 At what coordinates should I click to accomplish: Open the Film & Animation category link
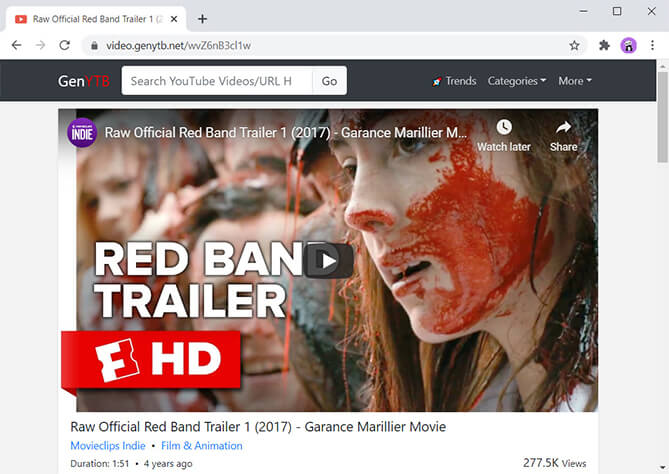tap(202, 446)
